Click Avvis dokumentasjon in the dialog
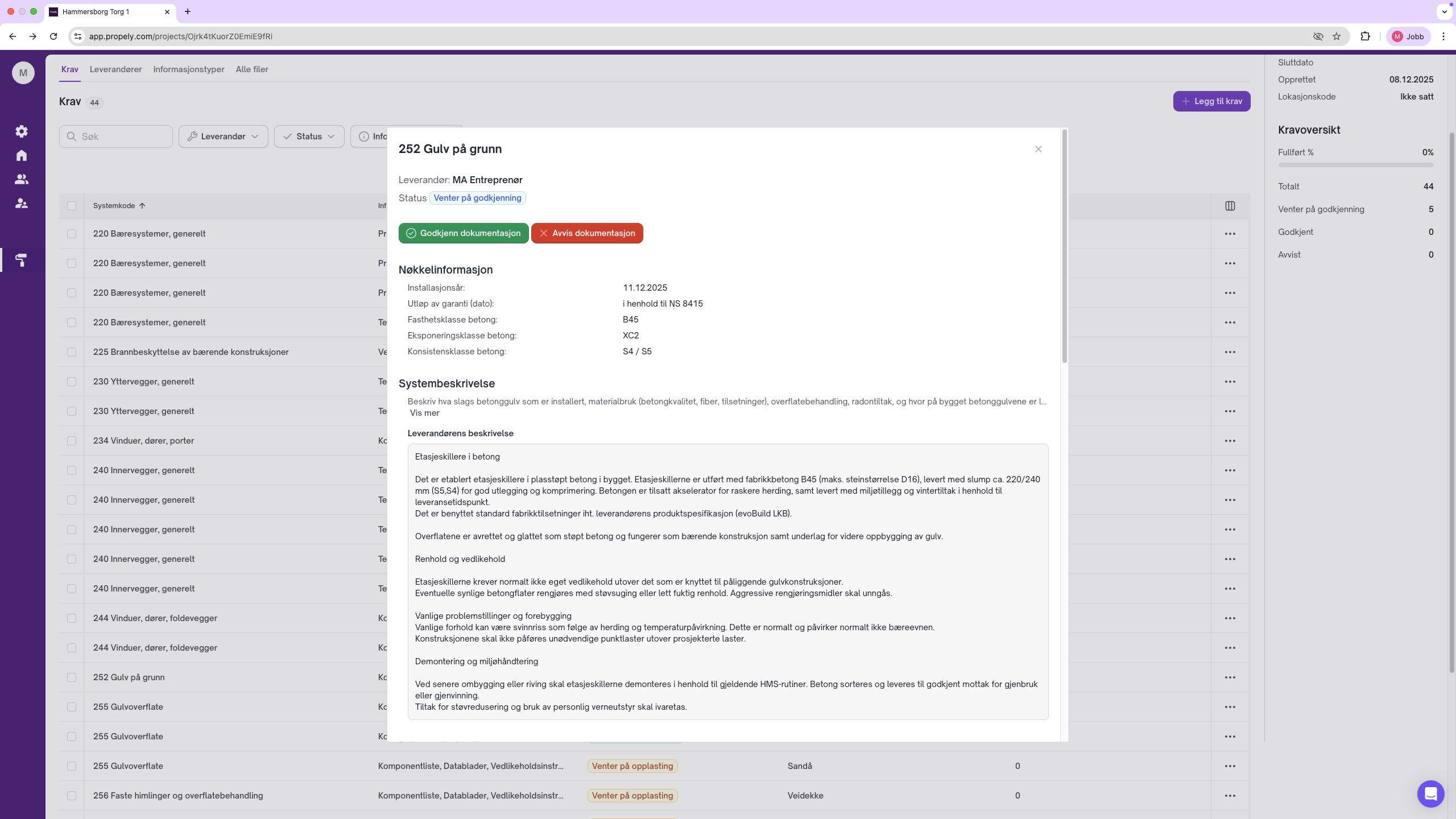The width and height of the screenshot is (1456, 819). click(x=587, y=233)
